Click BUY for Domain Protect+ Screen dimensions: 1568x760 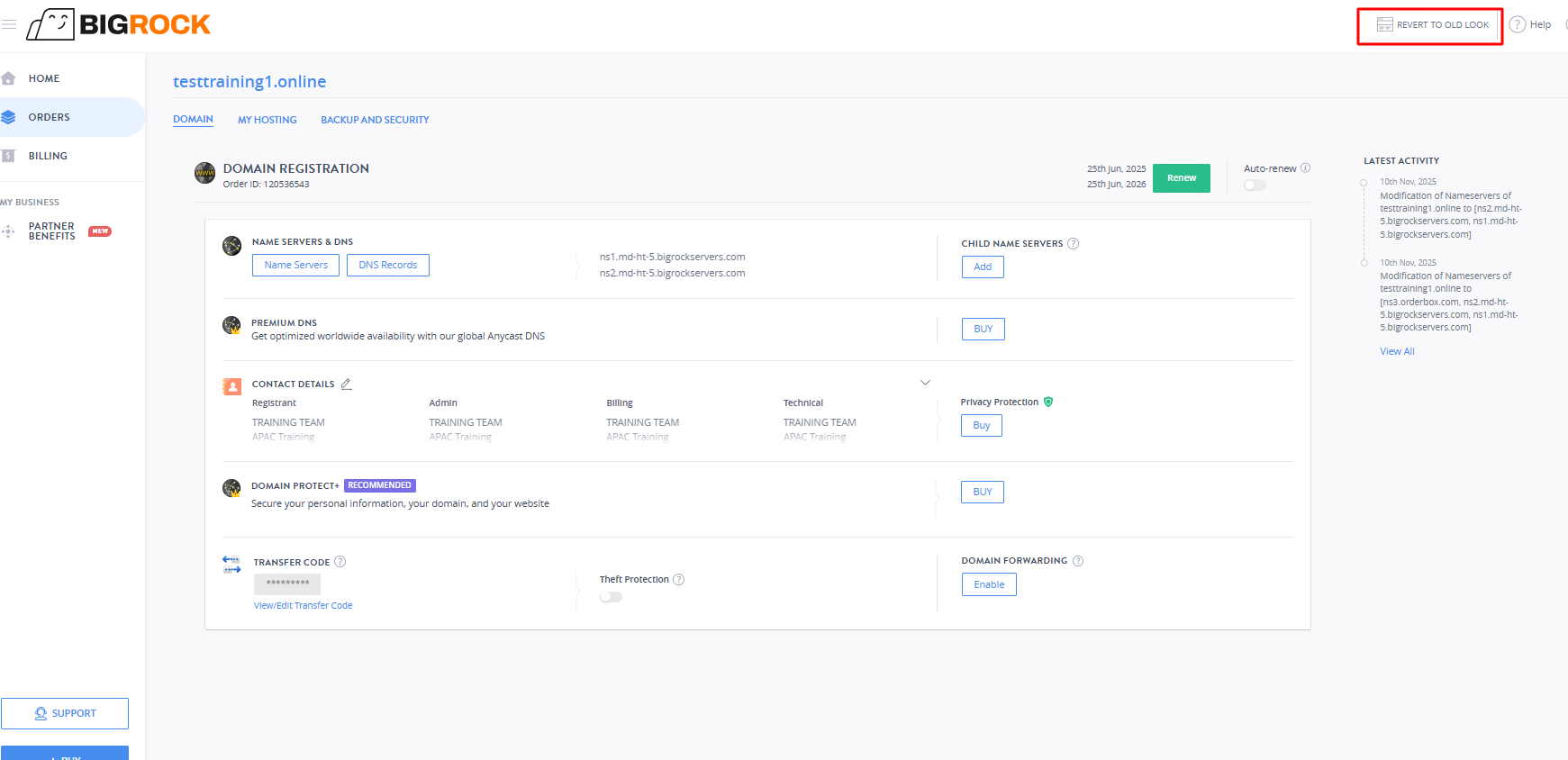pos(983,492)
